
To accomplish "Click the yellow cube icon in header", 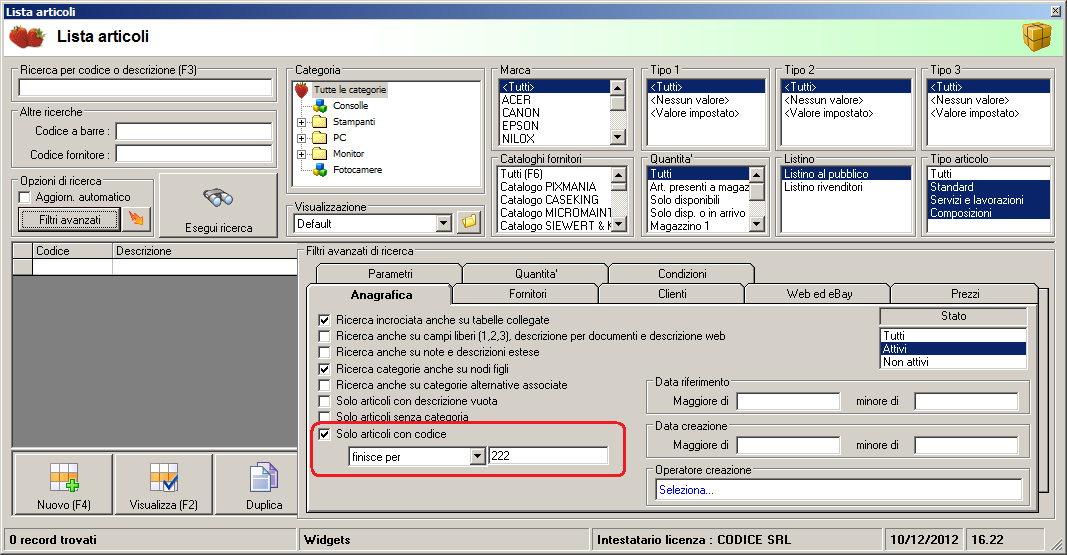I will pyautogui.click(x=1036, y=36).
